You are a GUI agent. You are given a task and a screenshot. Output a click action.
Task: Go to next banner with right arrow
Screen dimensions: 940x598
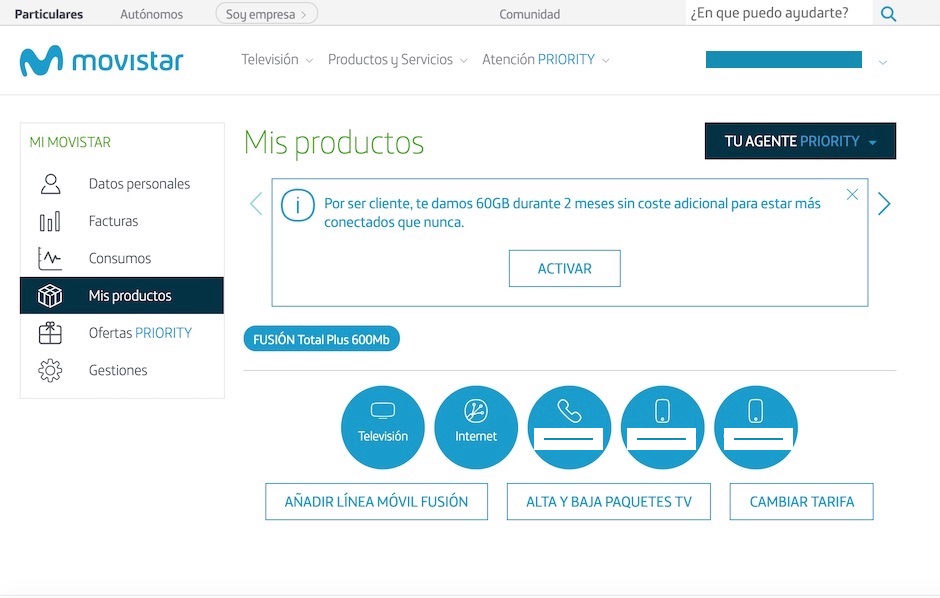pyautogui.click(x=884, y=204)
